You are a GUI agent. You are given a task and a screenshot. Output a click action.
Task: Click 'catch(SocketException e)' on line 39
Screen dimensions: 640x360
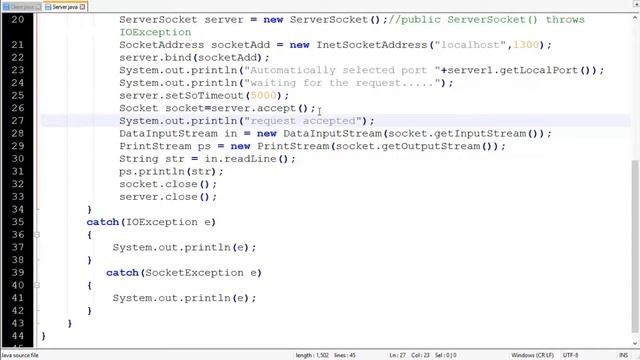(x=184, y=273)
